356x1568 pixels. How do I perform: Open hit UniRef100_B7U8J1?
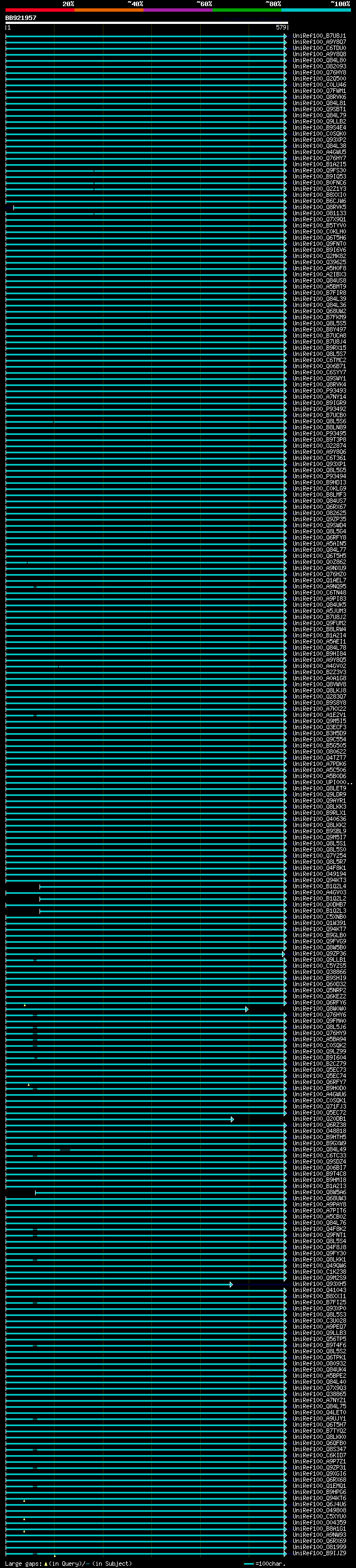(x=319, y=36)
